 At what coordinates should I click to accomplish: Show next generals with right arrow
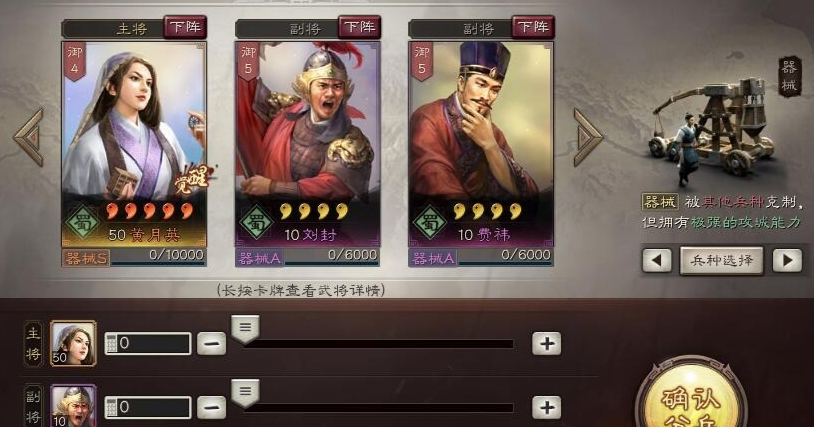pyautogui.click(x=588, y=137)
